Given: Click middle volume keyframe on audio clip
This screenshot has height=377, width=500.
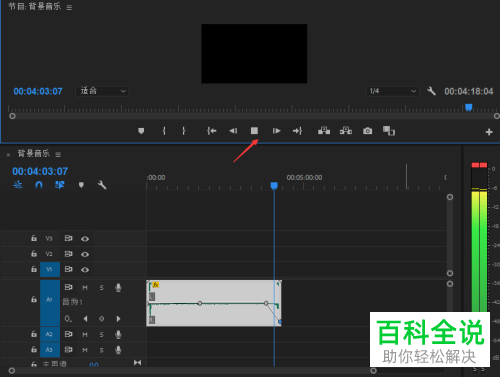Looking at the screenshot, I should tap(200, 303).
